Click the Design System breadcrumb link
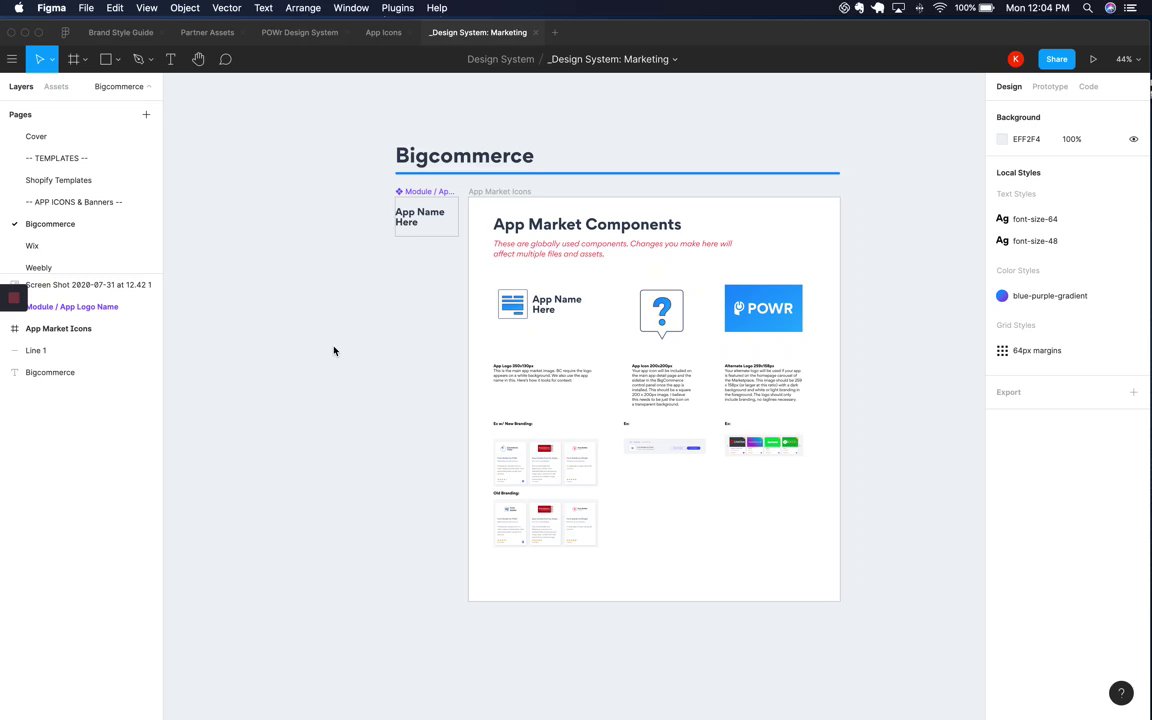 pyautogui.click(x=500, y=60)
